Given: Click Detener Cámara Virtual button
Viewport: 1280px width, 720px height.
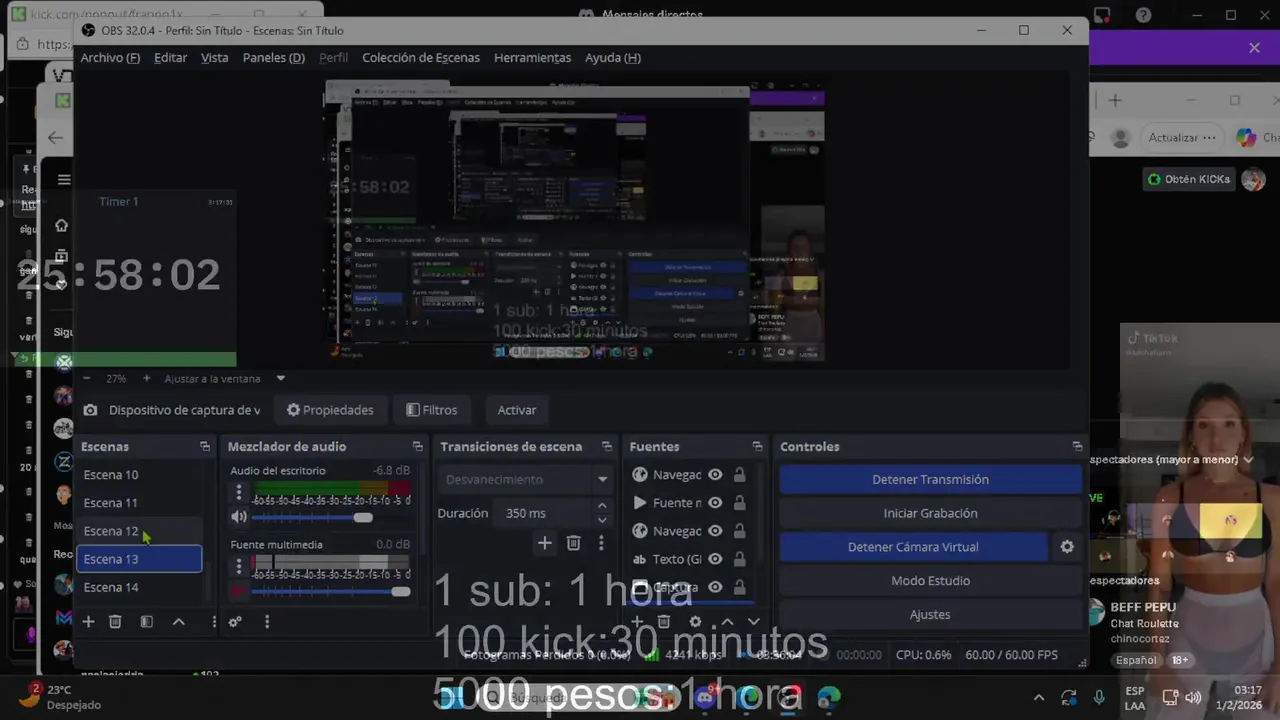Looking at the screenshot, I should coord(913,547).
